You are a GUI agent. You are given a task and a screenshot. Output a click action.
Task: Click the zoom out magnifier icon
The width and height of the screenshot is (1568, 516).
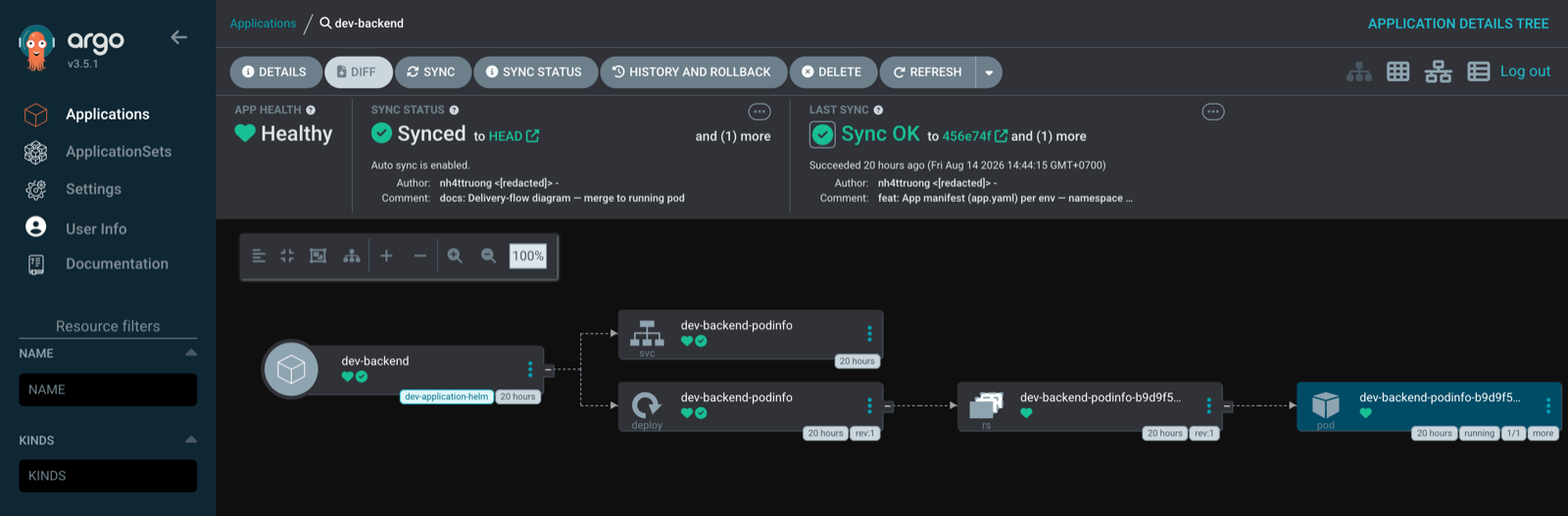[x=488, y=256]
